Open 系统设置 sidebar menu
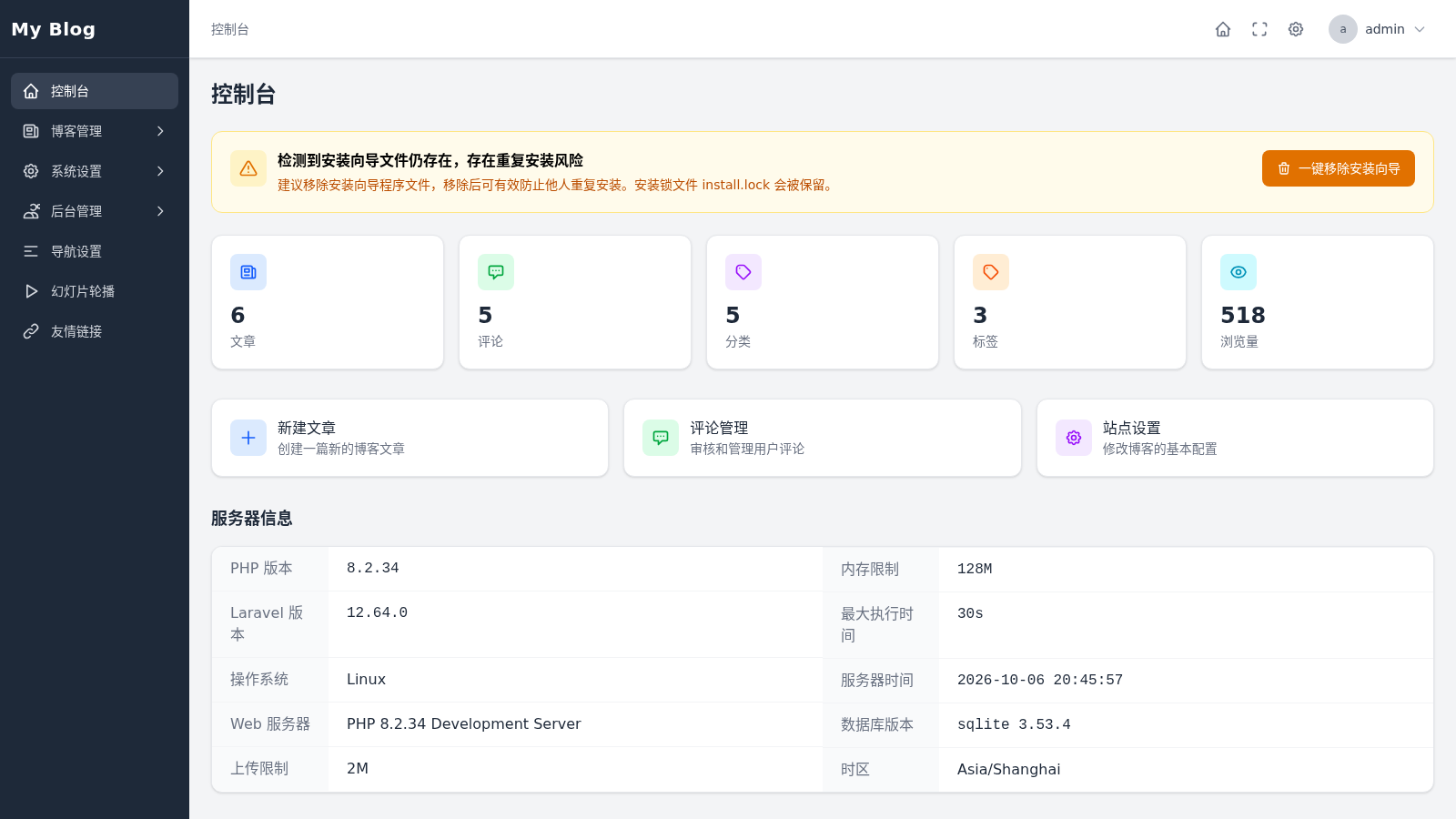The width and height of the screenshot is (1456, 819). (95, 171)
